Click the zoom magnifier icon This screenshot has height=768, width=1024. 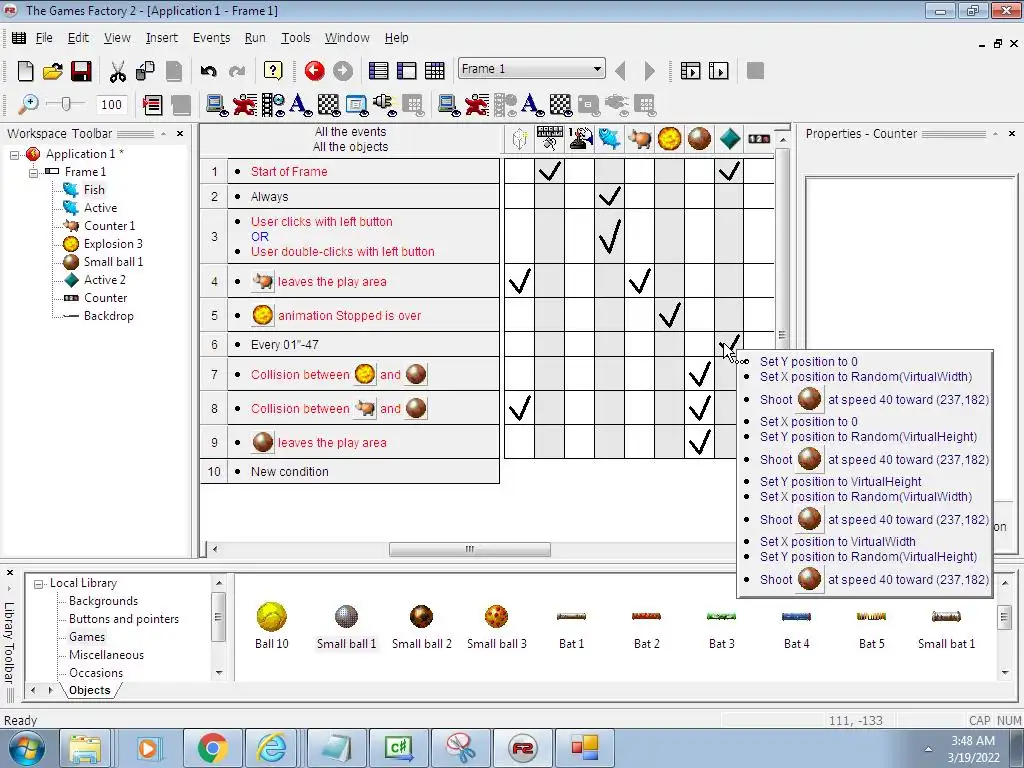pyautogui.click(x=27, y=104)
